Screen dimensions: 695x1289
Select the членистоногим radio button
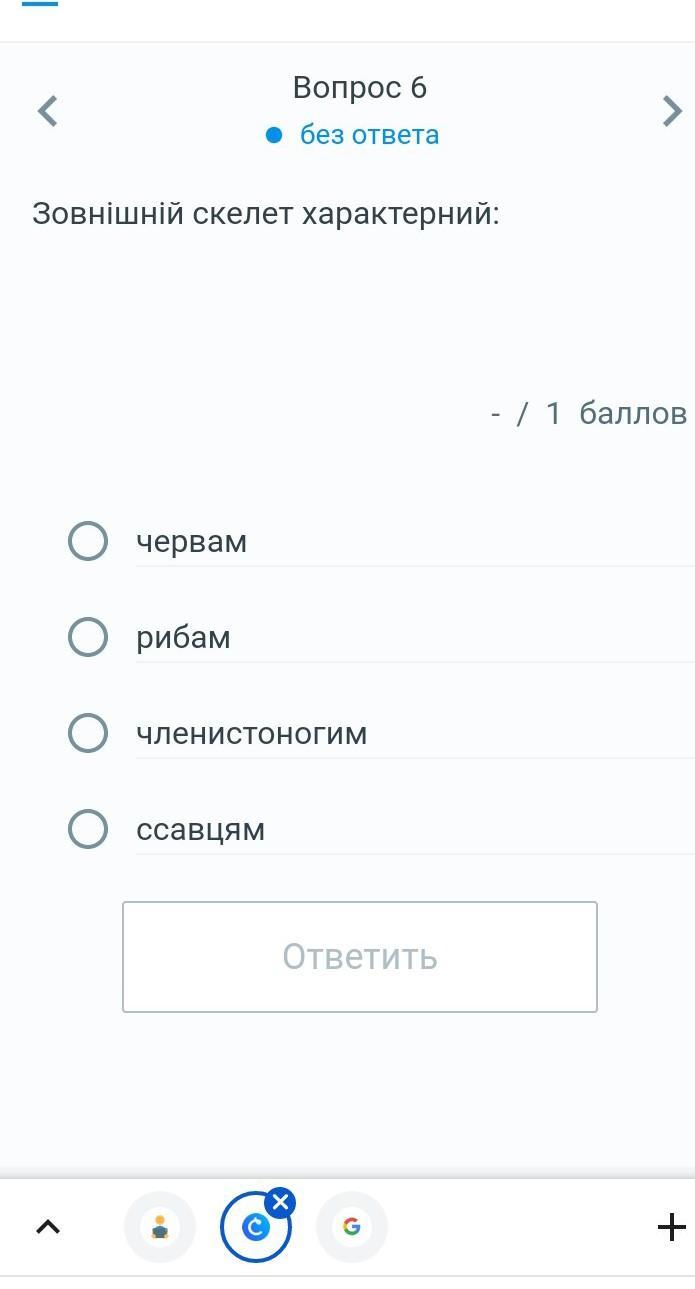[x=88, y=733]
